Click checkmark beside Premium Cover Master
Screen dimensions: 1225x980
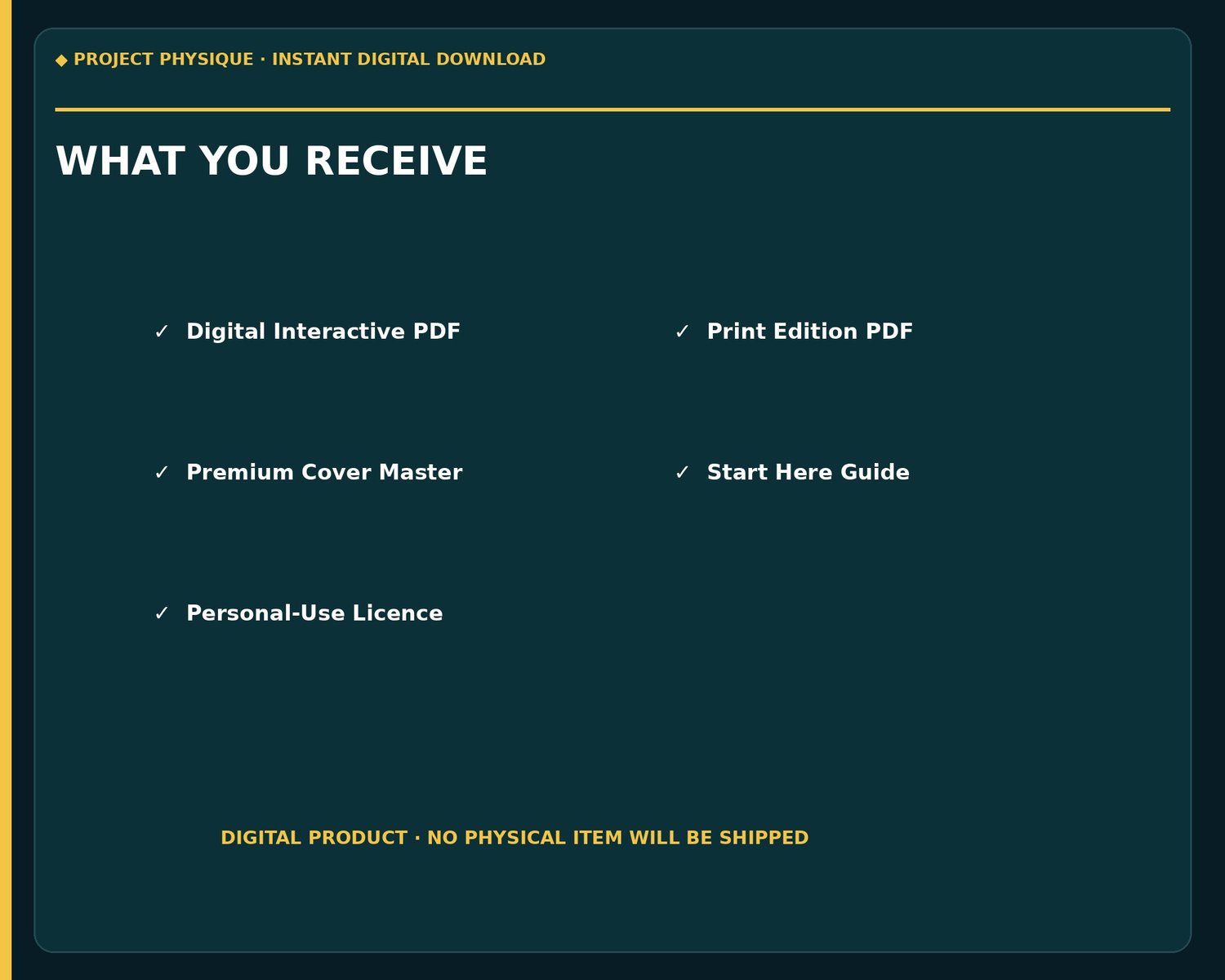click(162, 473)
